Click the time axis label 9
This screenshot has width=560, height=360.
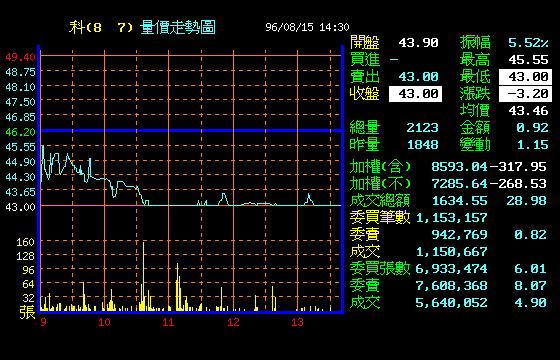point(43,322)
